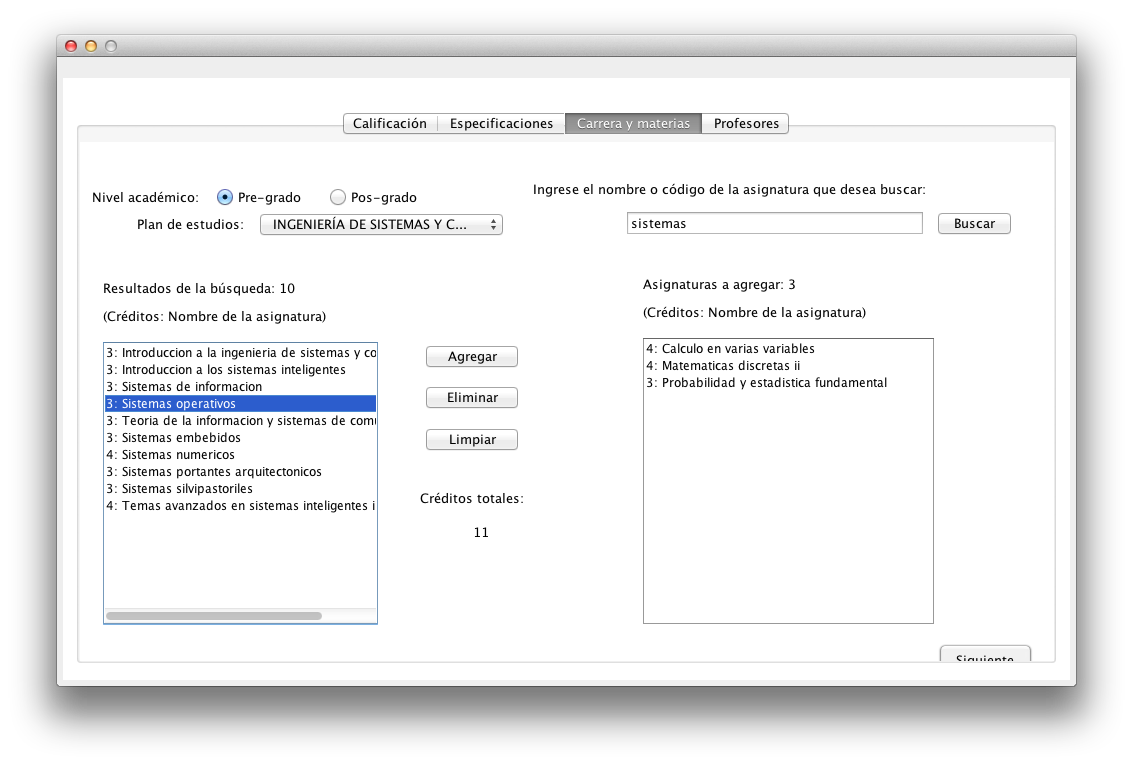Select Matematicas discretas ii entry
Image resolution: width=1133 pixels, height=765 pixels.
tap(788, 366)
